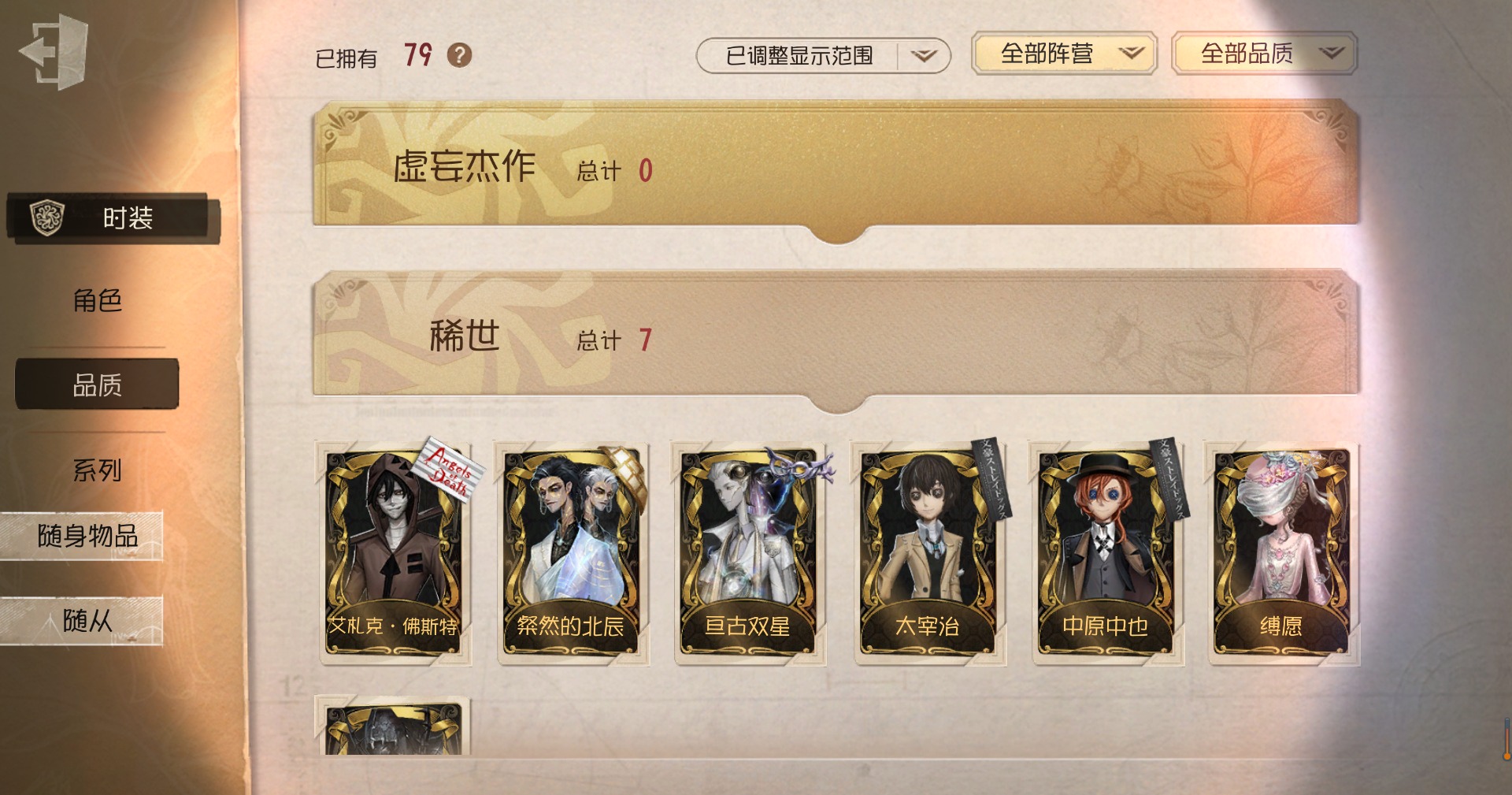The width and height of the screenshot is (1512, 795).
Task: Open the 已调整显示范围 dropdown
Action: click(823, 55)
